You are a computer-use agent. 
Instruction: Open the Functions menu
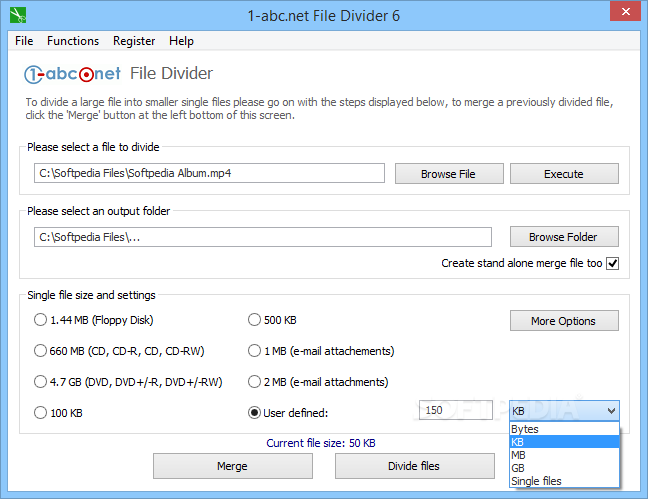(x=73, y=41)
